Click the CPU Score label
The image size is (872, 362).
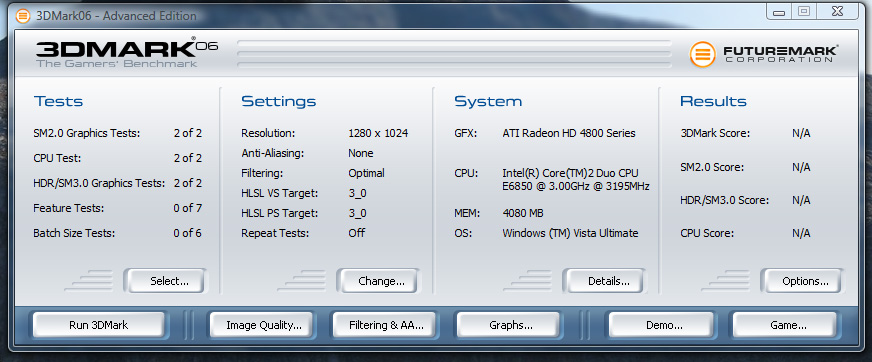707,233
